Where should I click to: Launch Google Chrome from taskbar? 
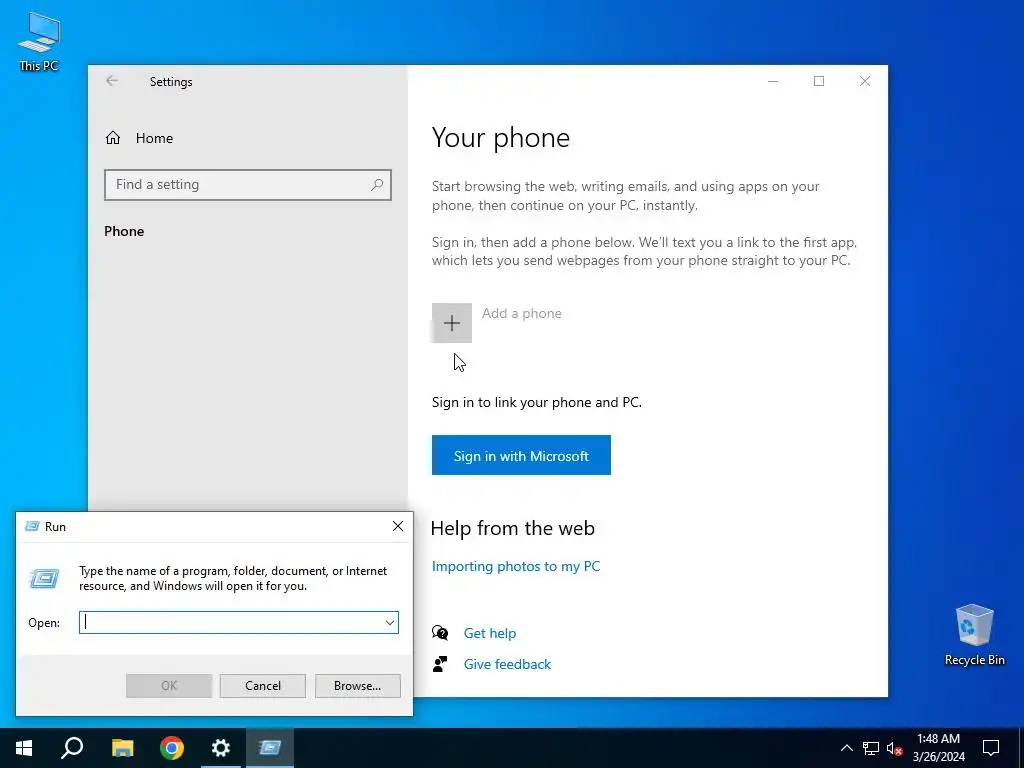pyautogui.click(x=172, y=748)
